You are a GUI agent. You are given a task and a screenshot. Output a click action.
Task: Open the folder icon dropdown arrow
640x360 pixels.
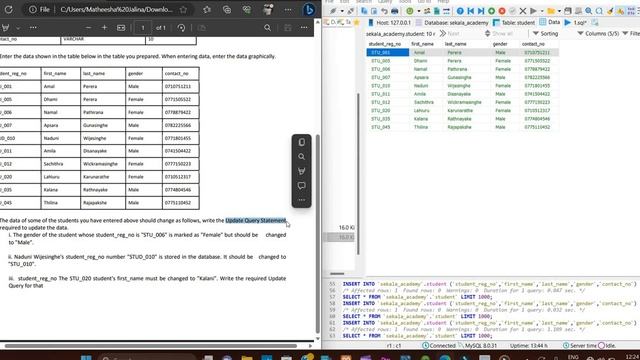point(559,11)
